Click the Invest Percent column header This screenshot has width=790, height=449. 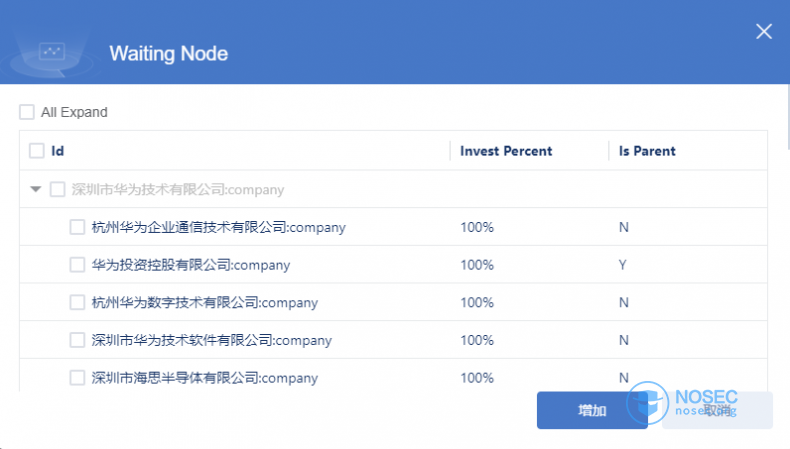(x=506, y=151)
